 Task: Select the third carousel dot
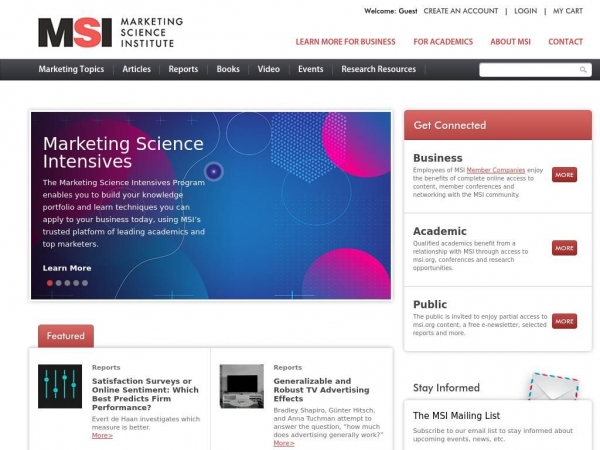67,283
